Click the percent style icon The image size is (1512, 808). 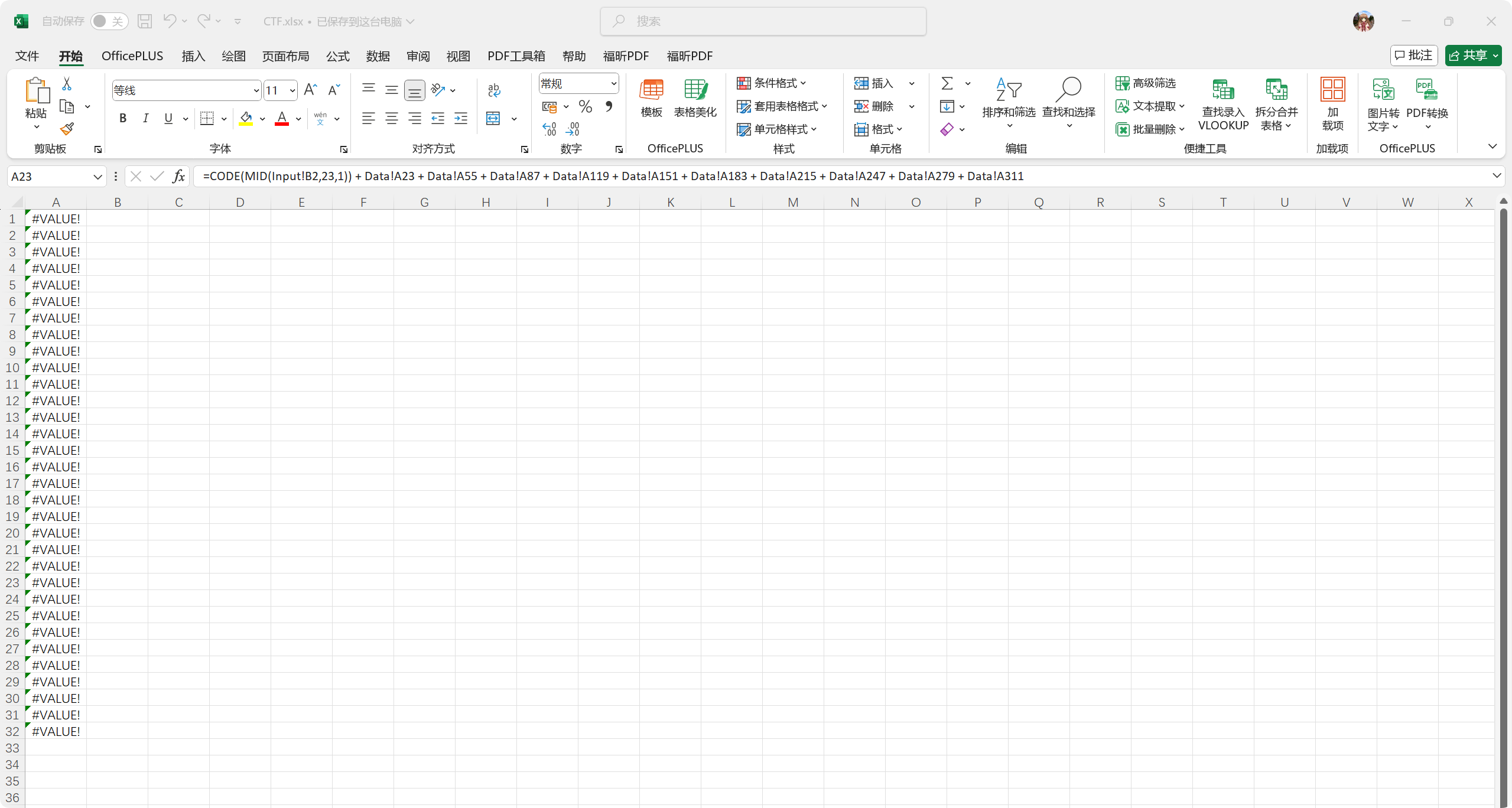point(585,107)
